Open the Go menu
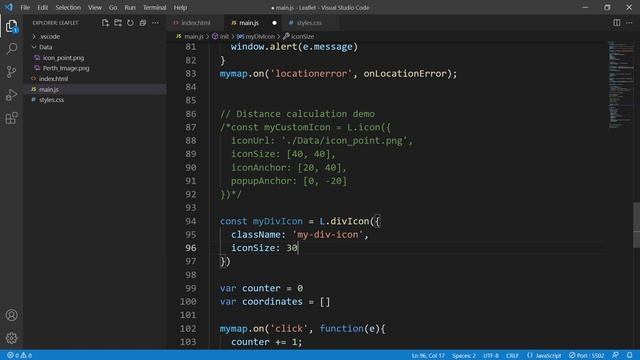 click(x=113, y=7)
